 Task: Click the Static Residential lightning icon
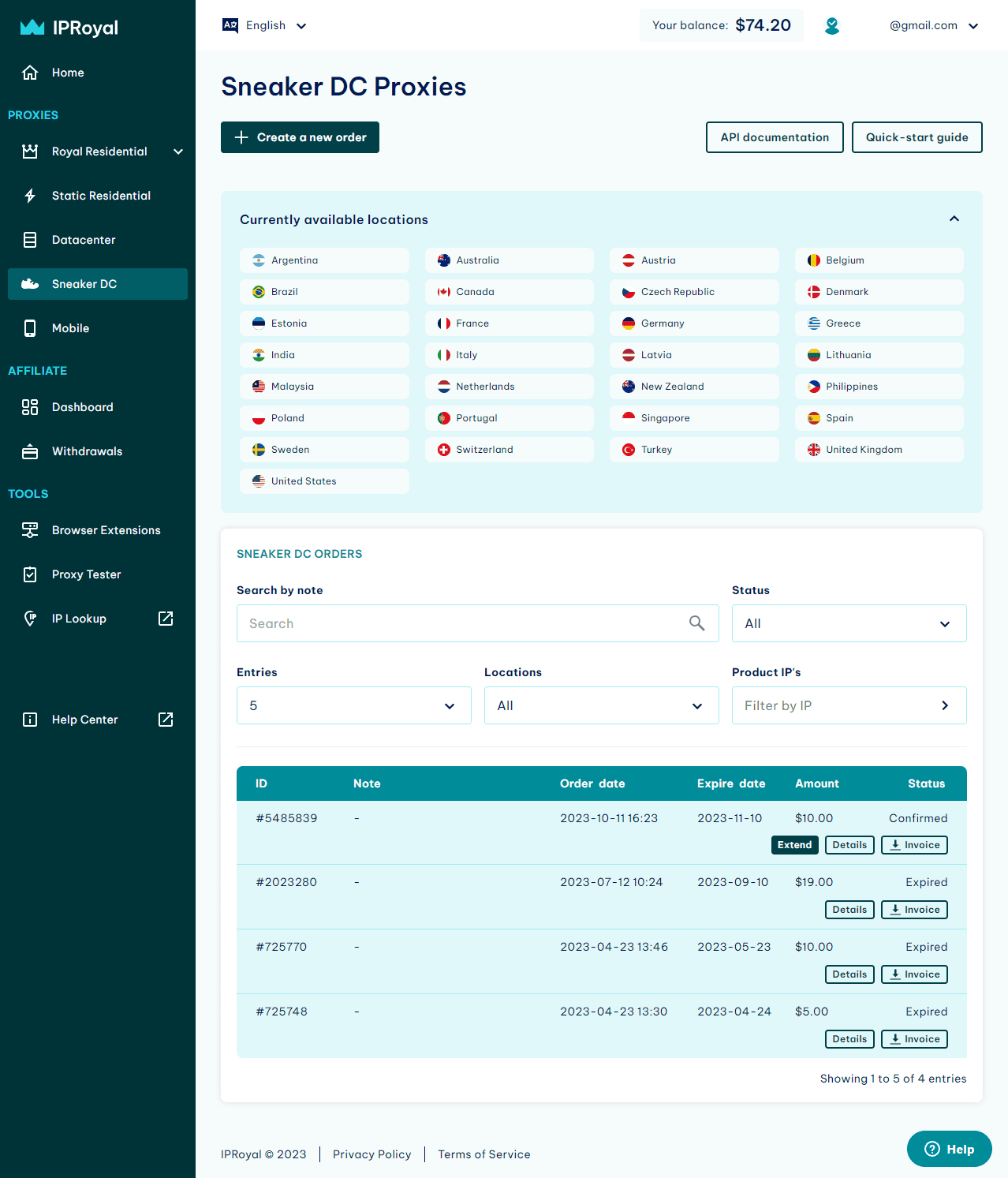coord(30,196)
